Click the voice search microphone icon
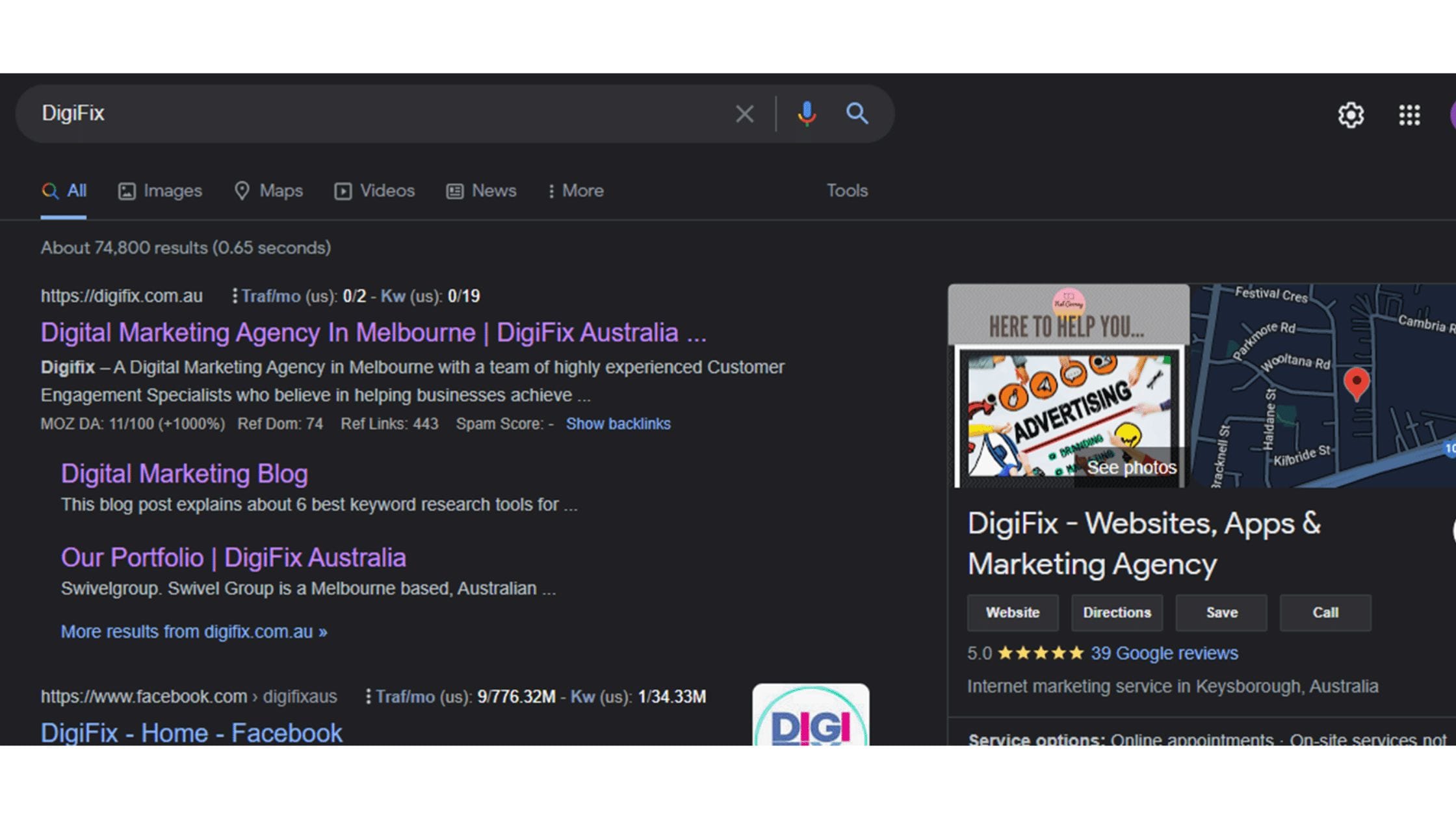 tap(806, 114)
